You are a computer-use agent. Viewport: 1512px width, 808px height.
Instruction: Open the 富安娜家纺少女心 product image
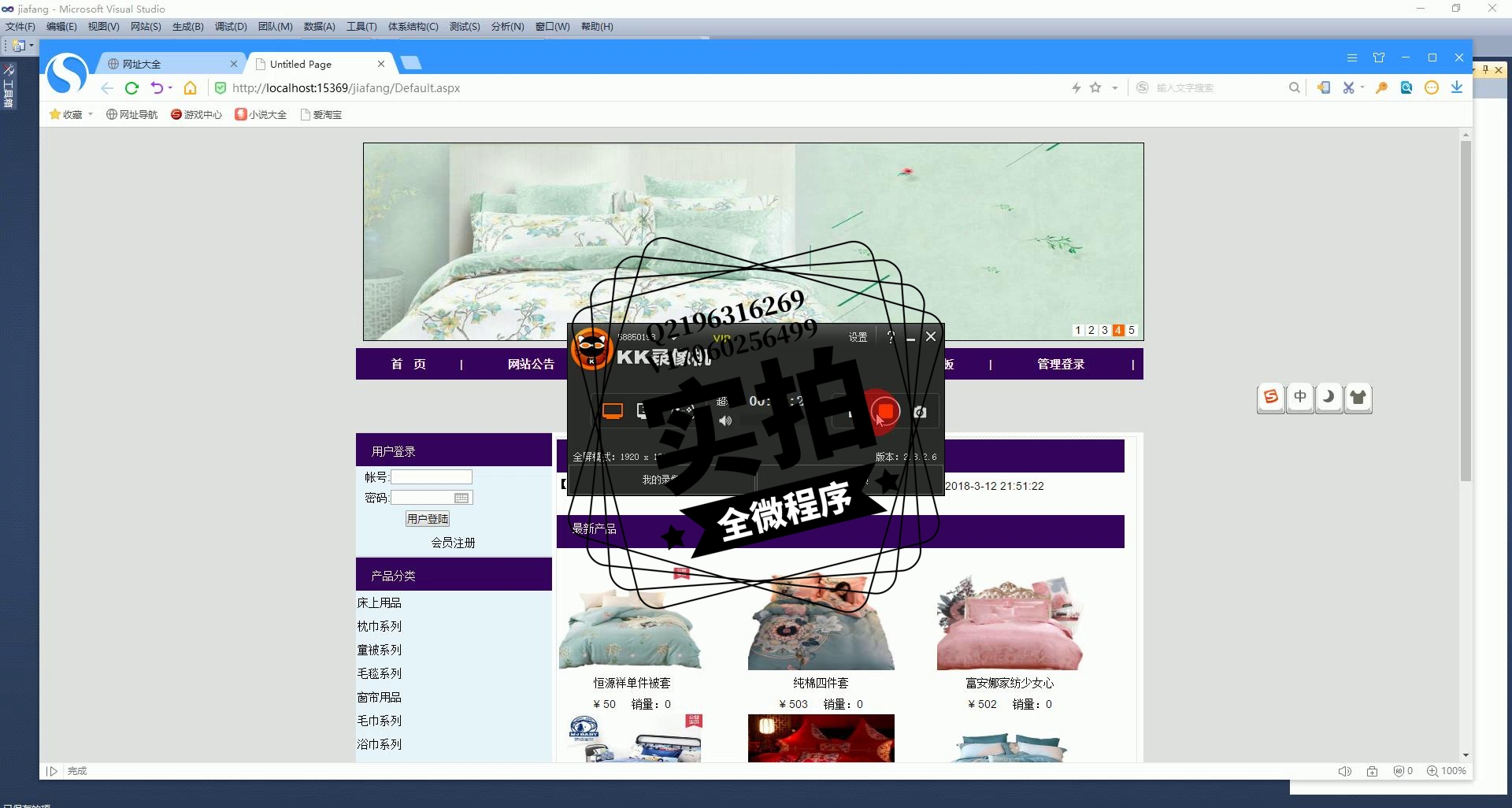[x=1010, y=622]
